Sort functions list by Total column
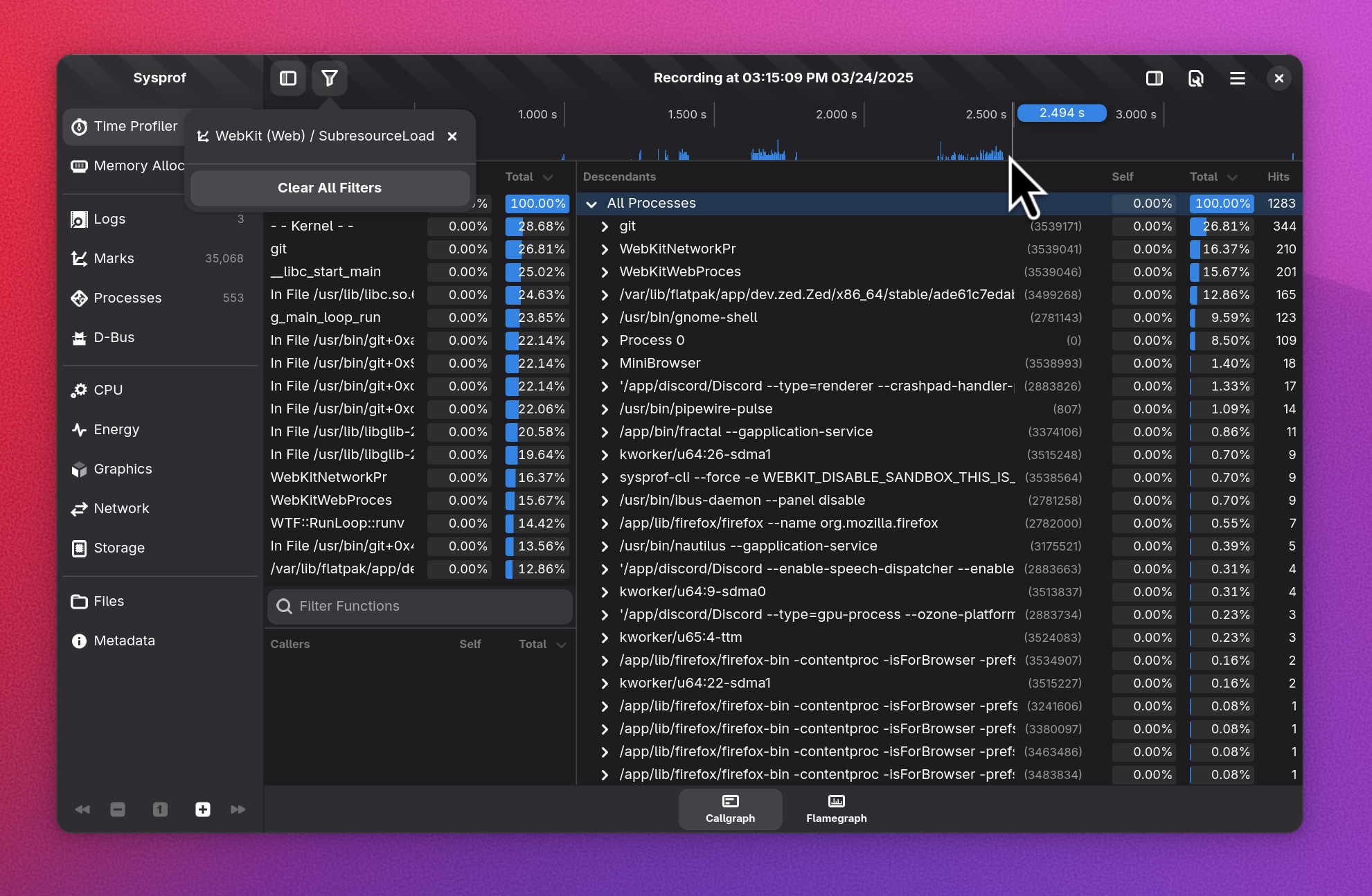 tap(529, 177)
